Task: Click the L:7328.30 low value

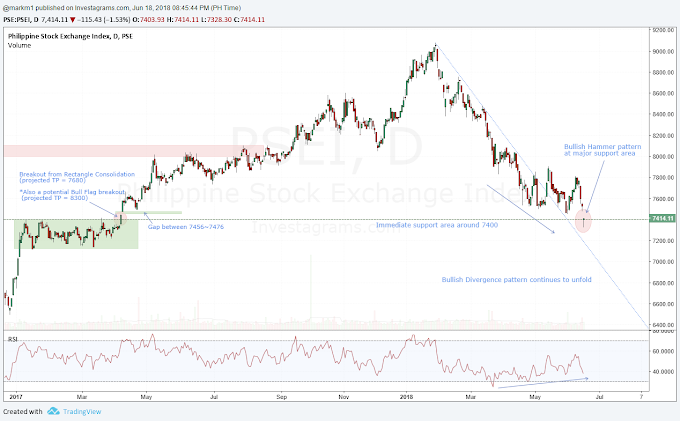Action: (216, 20)
